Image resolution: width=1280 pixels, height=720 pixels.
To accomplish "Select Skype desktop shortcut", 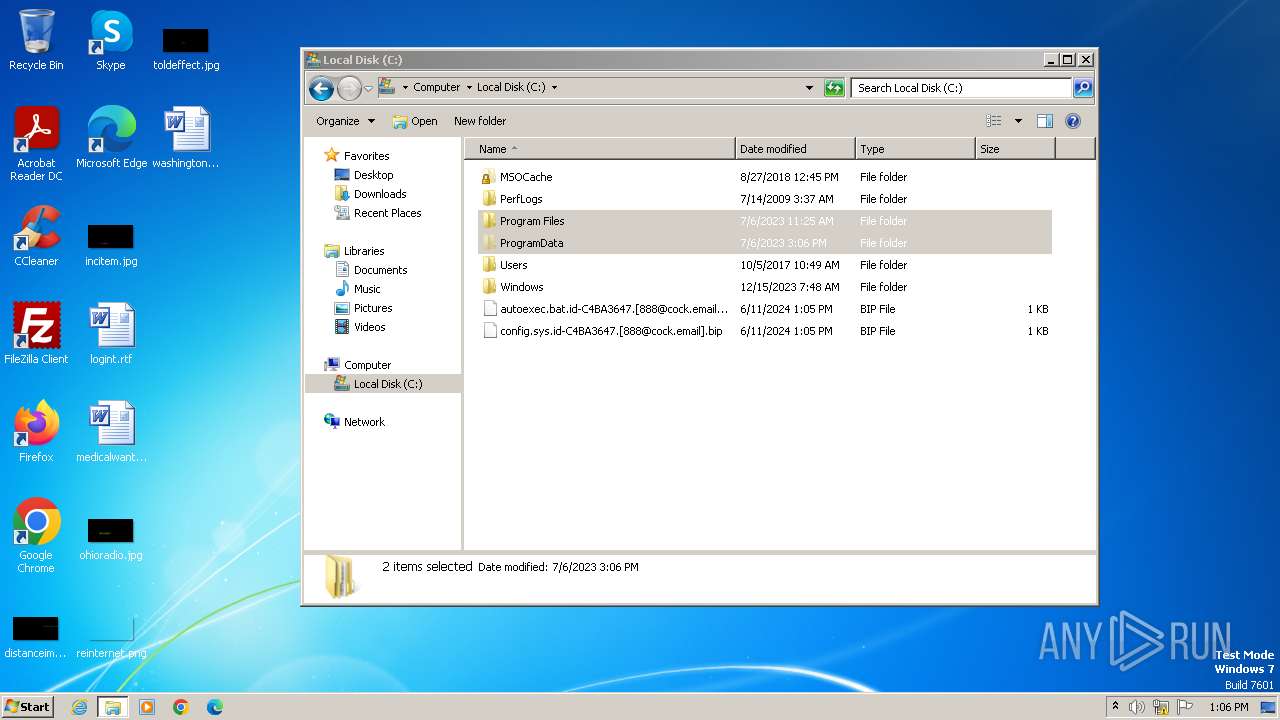I will pos(111,40).
